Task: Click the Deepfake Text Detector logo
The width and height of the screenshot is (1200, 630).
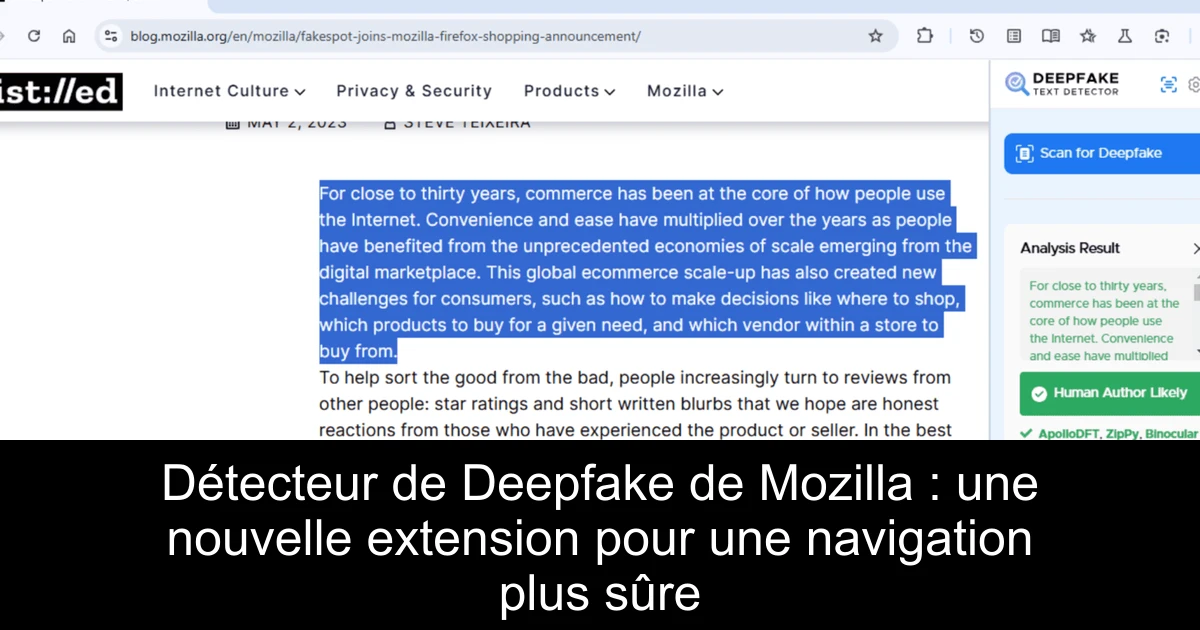Action: [1062, 84]
